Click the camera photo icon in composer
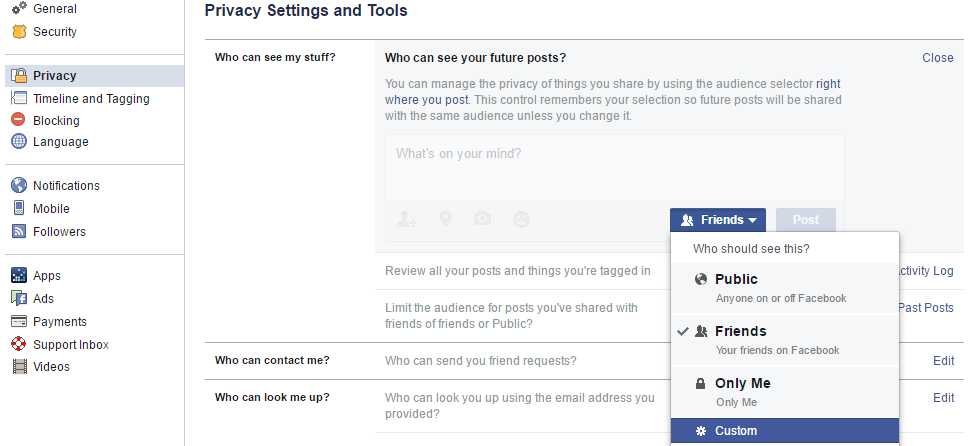969x446 pixels. click(483, 219)
